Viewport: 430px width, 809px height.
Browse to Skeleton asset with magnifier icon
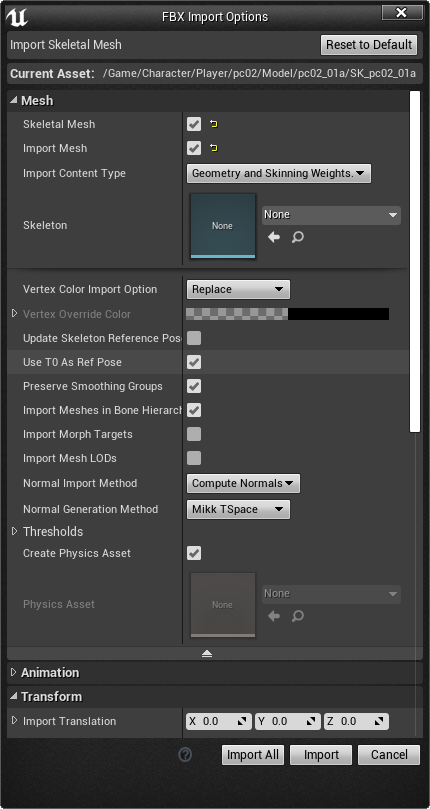coord(298,237)
